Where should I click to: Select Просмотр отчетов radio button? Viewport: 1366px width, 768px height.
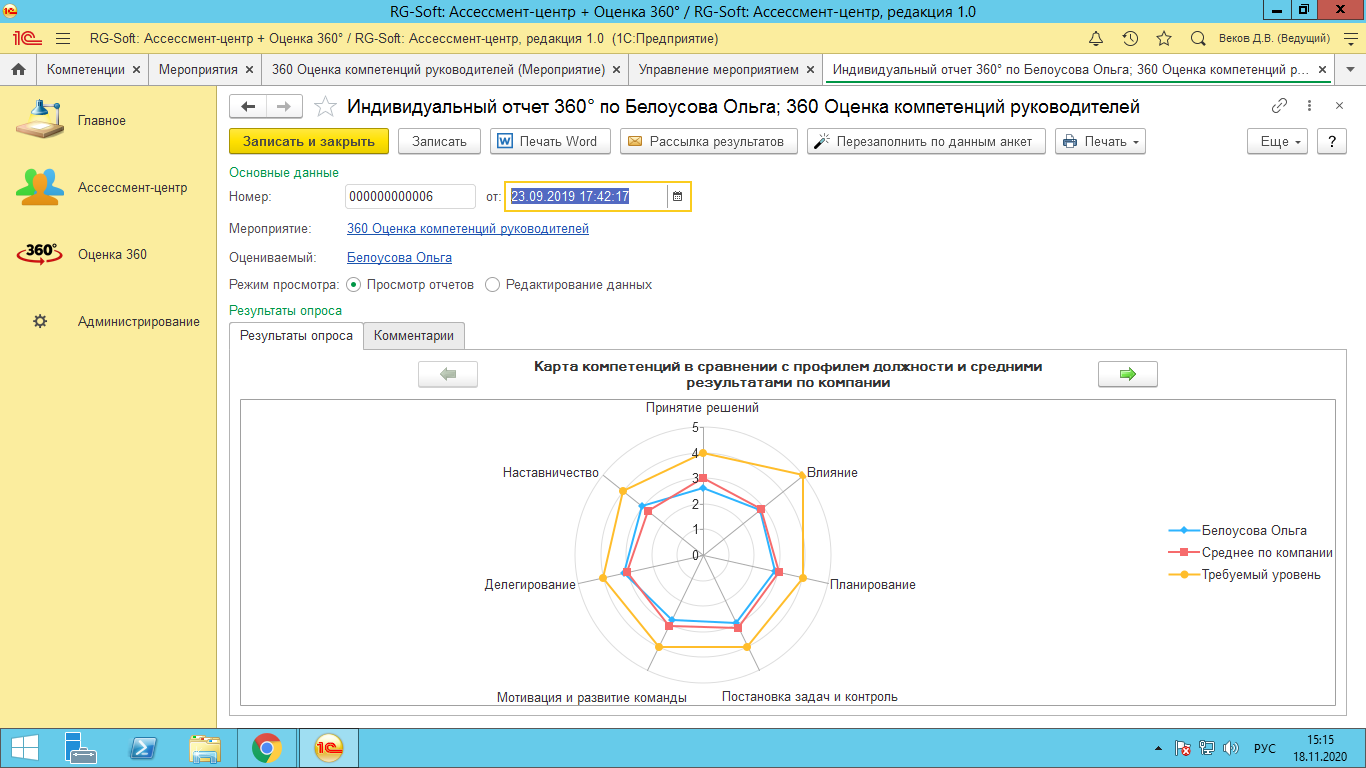click(353, 285)
